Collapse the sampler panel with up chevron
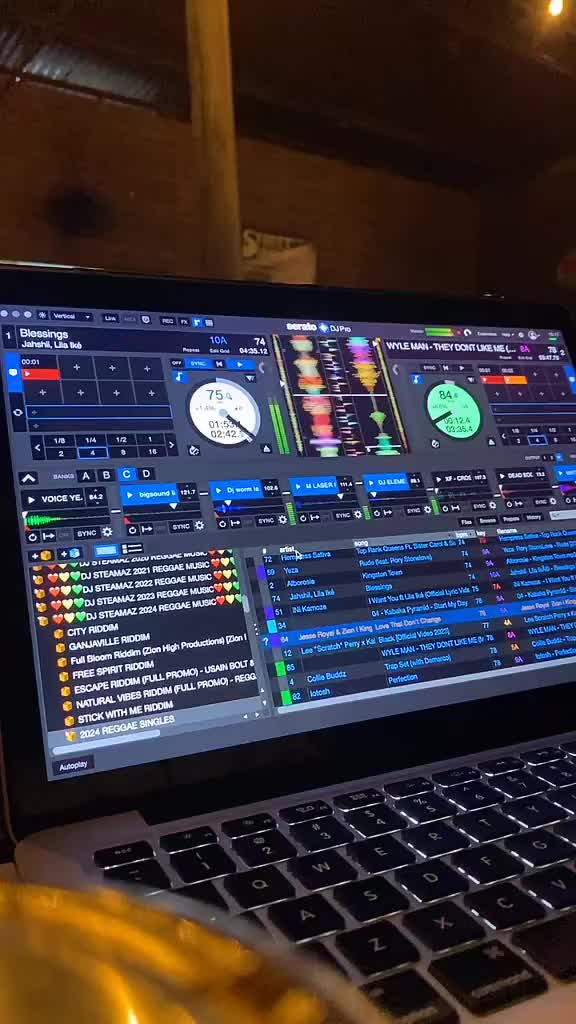This screenshot has width=576, height=1024. click(x=28, y=479)
